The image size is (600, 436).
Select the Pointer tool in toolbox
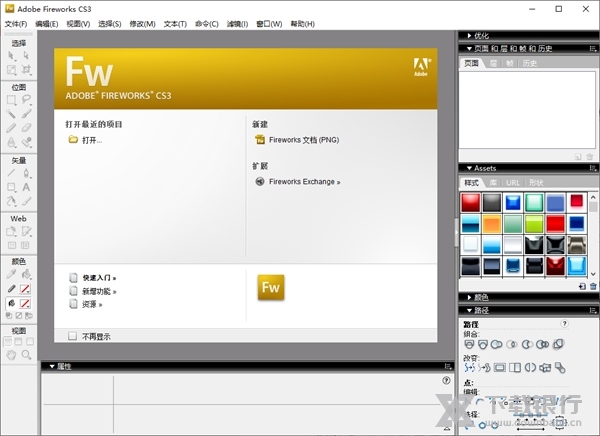point(11,56)
